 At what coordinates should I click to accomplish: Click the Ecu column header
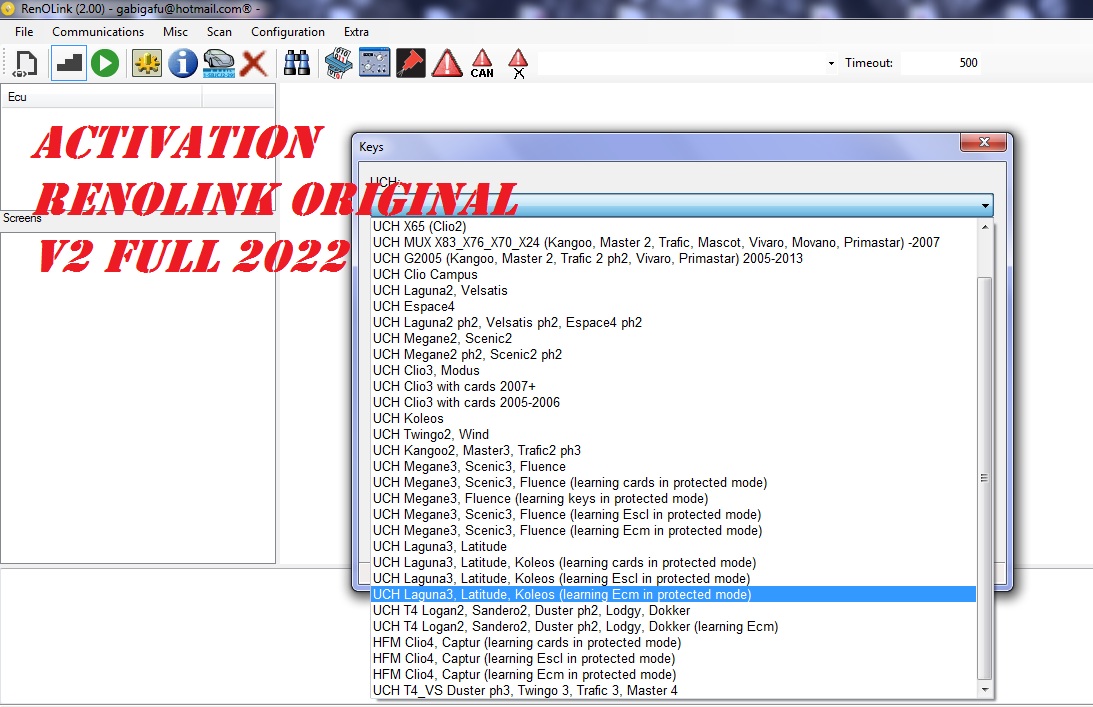[102, 97]
